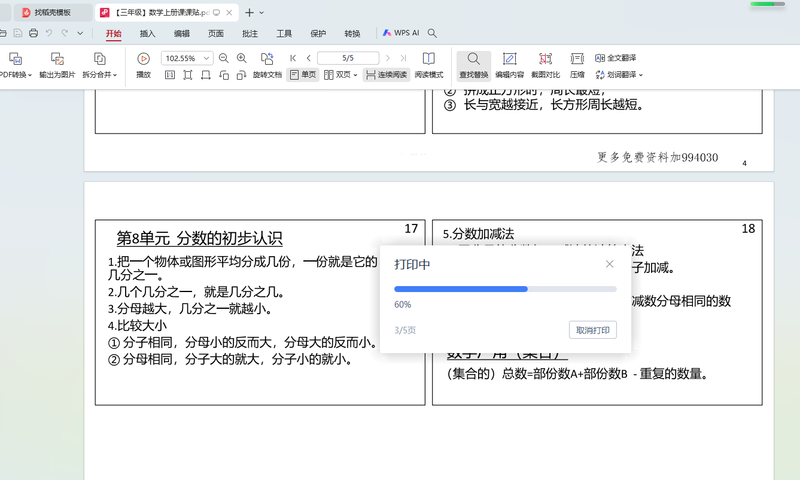Click the 取消打印 cancel print button
The height and width of the screenshot is (480, 800).
592,330
